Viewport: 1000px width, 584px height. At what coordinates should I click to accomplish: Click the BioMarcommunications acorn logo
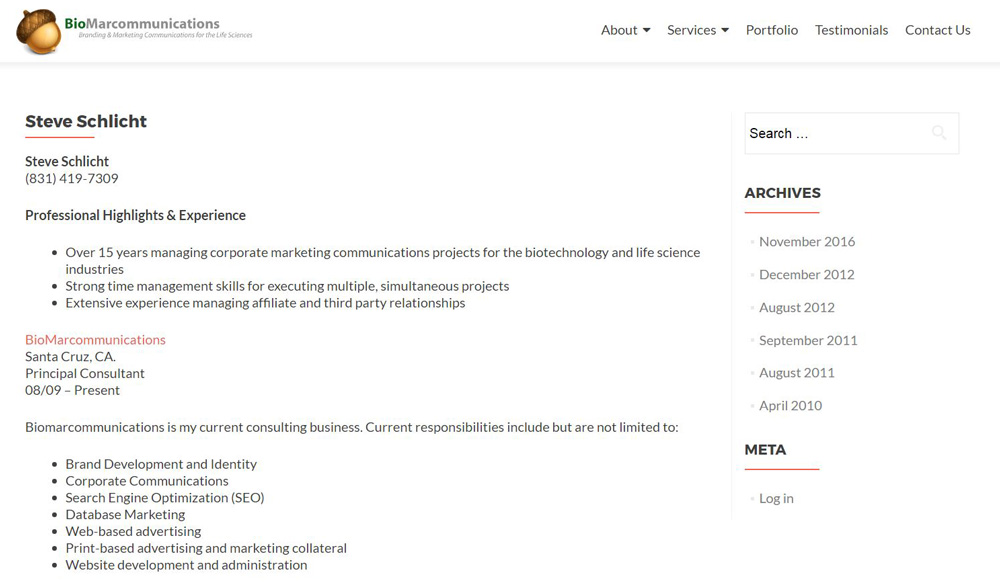(38, 31)
